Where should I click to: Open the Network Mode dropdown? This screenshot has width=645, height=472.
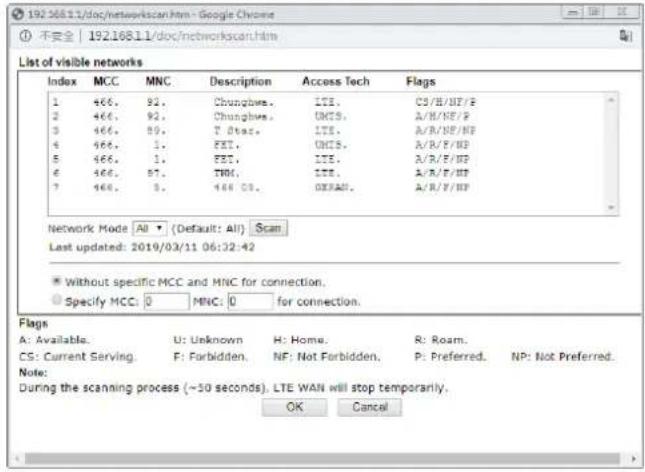point(150,228)
